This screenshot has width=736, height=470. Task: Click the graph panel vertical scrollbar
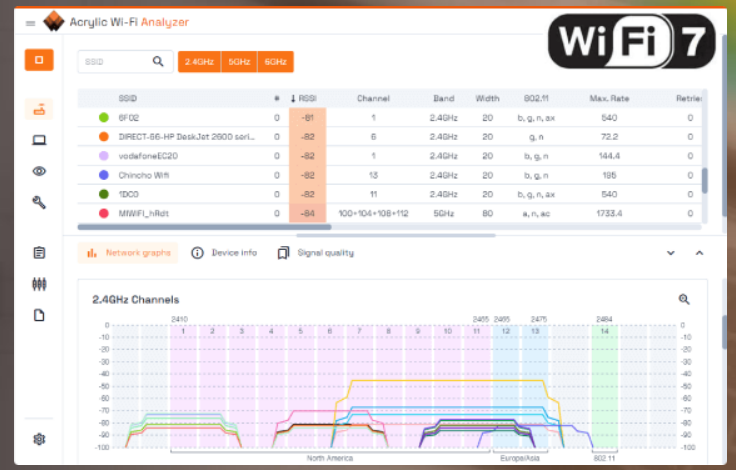pos(724,331)
